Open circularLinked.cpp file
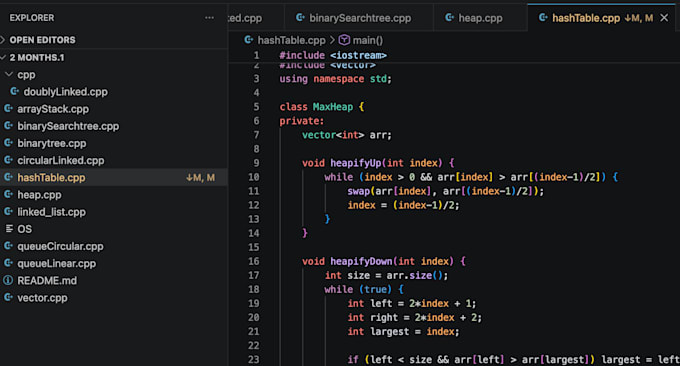The height and width of the screenshot is (366, 680). coord(61,160)
